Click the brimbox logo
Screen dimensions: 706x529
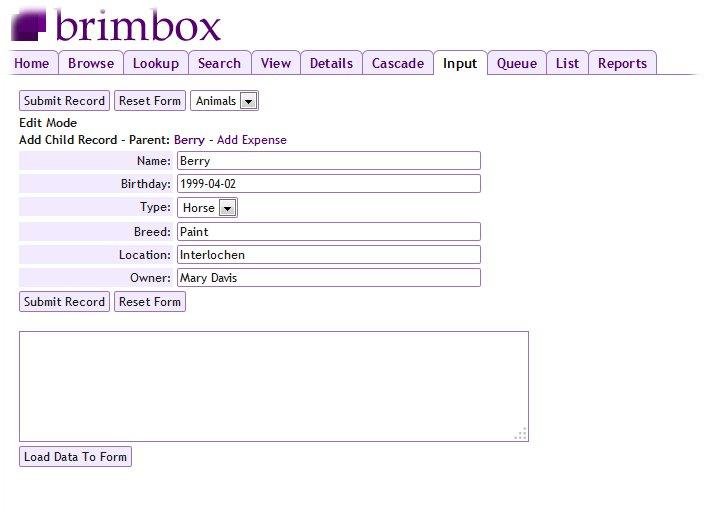pyautogui.click(x=116, y=26)
